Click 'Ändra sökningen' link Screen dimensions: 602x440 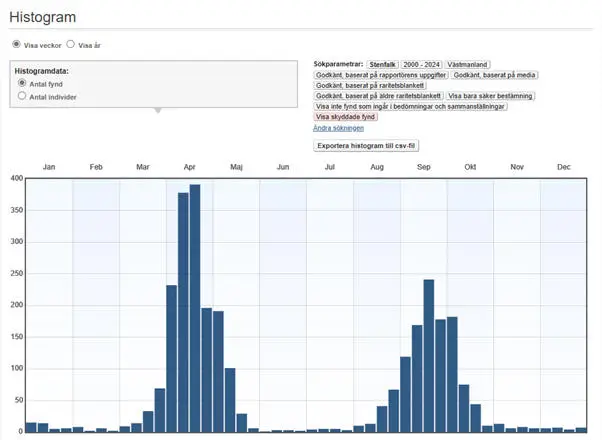338,128
